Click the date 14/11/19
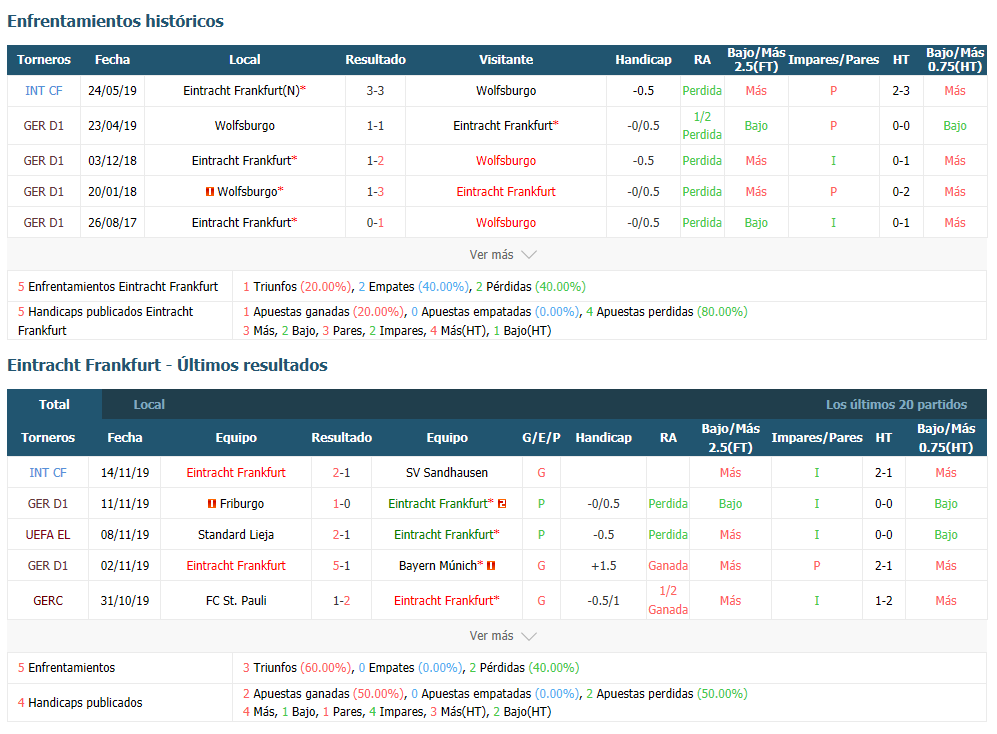 coord(125,473)
